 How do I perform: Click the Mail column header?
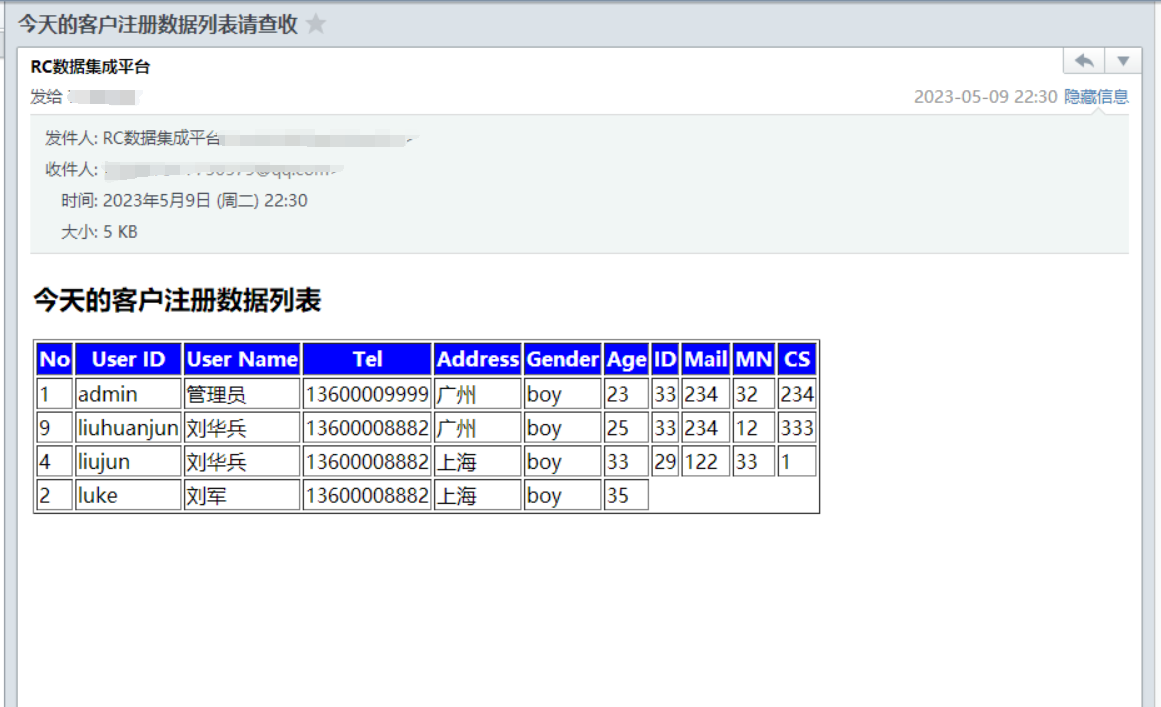[705, 359]
